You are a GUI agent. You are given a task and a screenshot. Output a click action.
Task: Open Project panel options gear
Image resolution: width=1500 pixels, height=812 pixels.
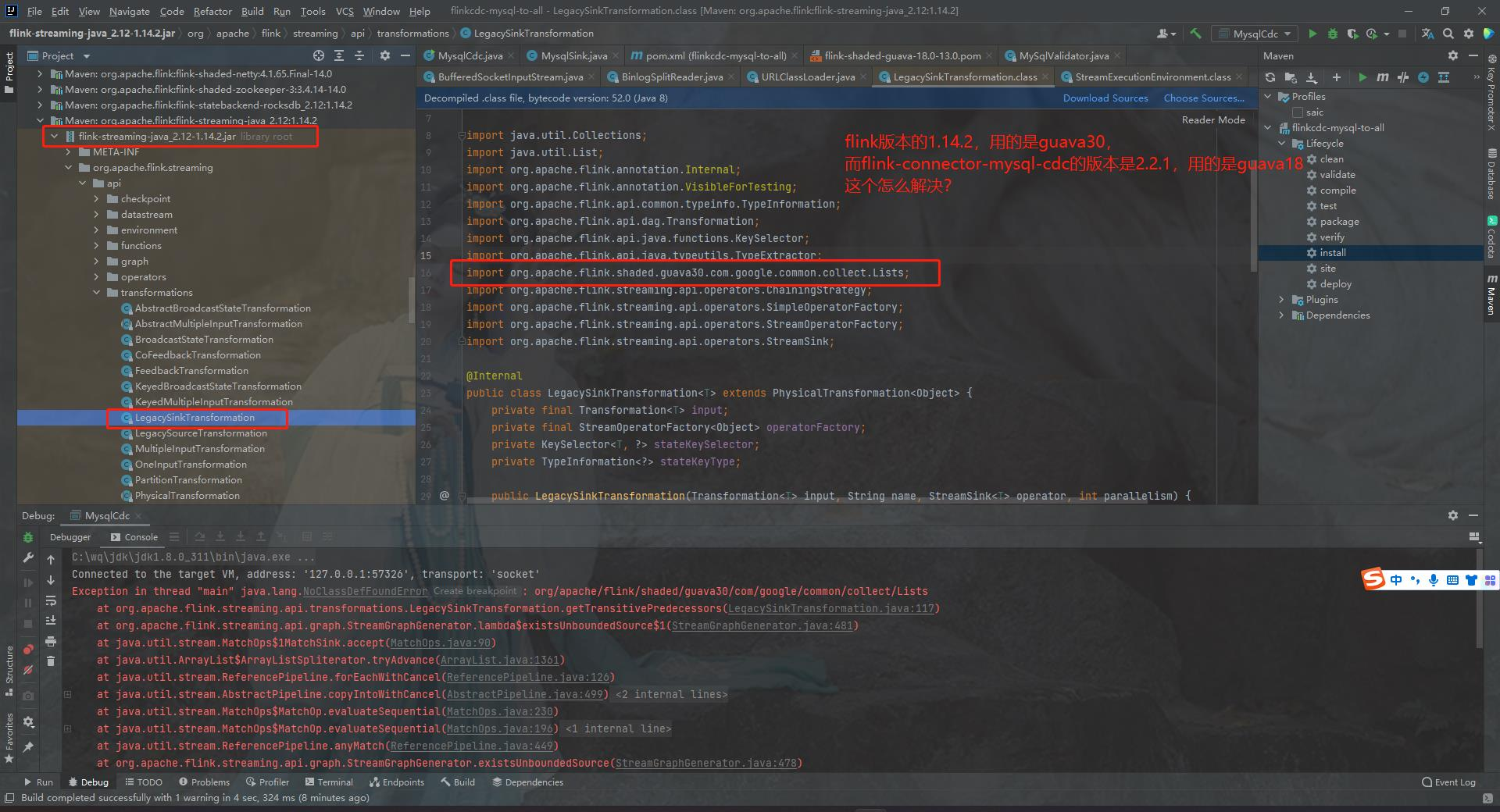click(384, 55)
